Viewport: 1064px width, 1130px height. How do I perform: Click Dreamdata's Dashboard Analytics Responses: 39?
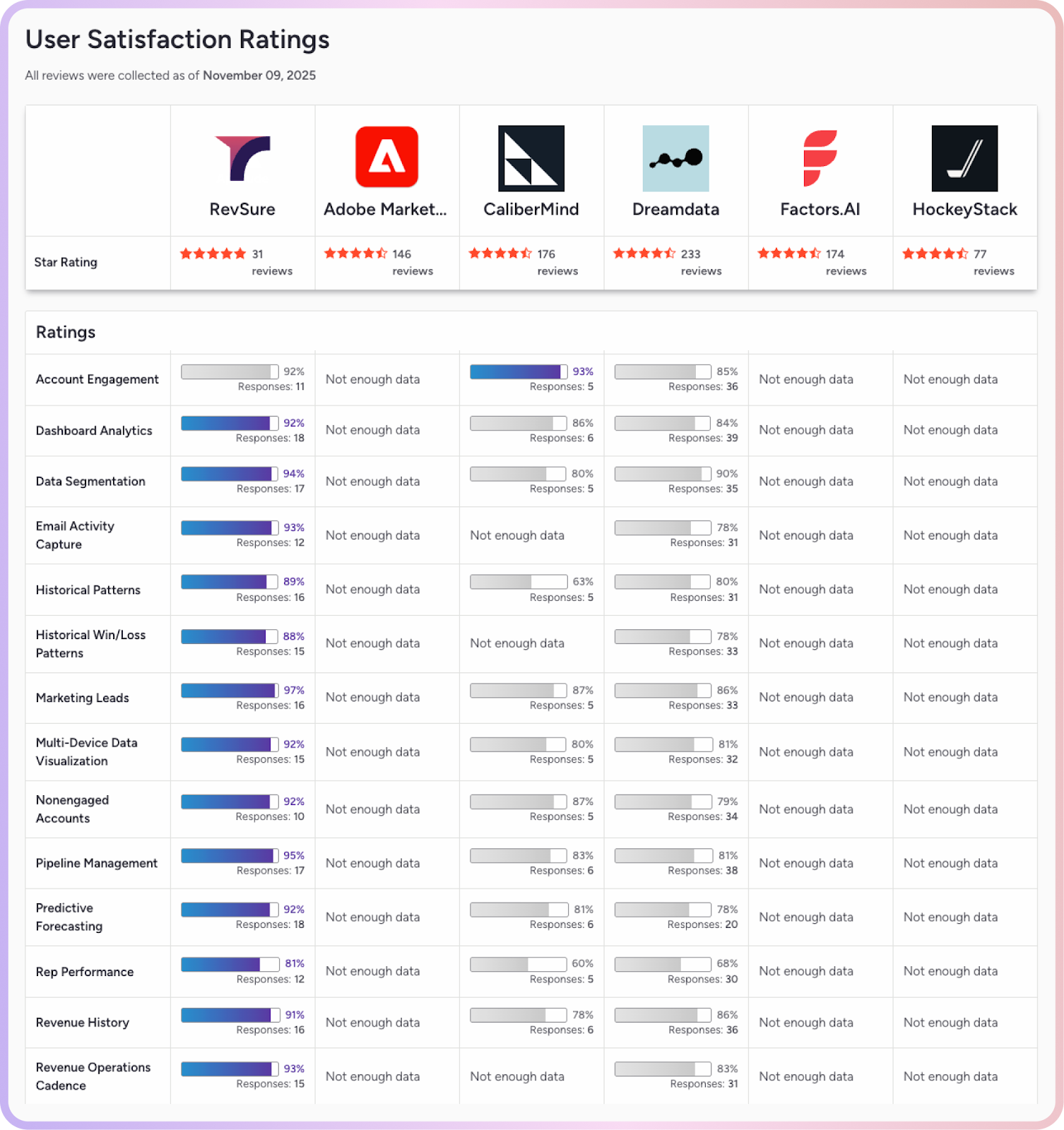(x=703, y=438)
